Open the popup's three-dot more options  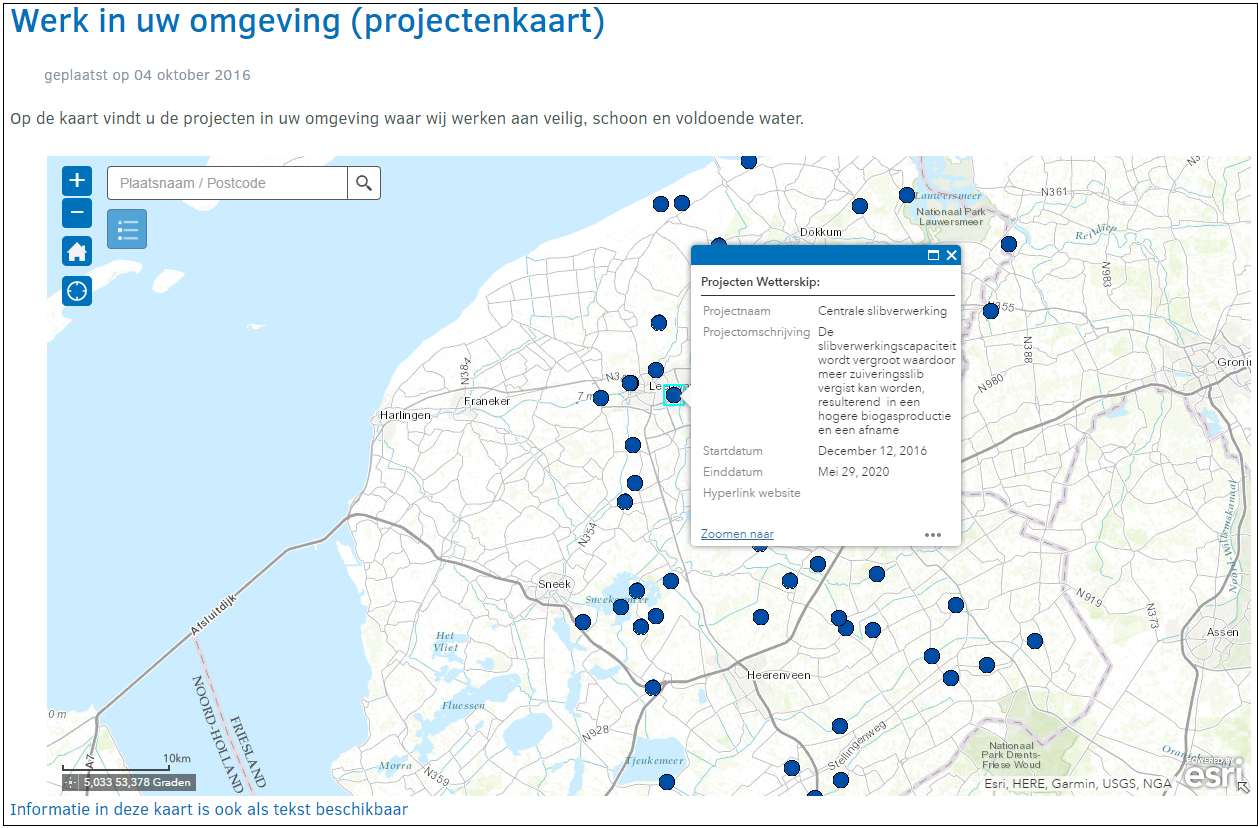click(x=933, y=535)
